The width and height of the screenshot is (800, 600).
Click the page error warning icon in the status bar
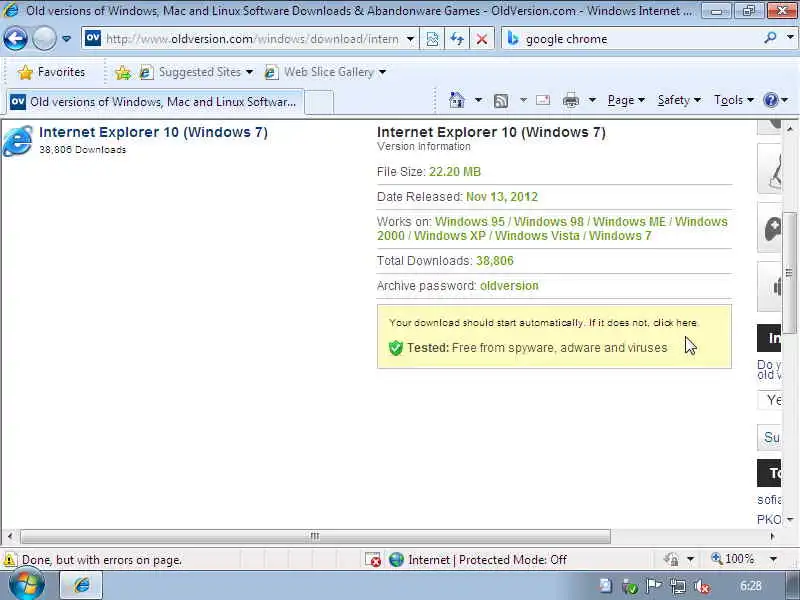9,560
